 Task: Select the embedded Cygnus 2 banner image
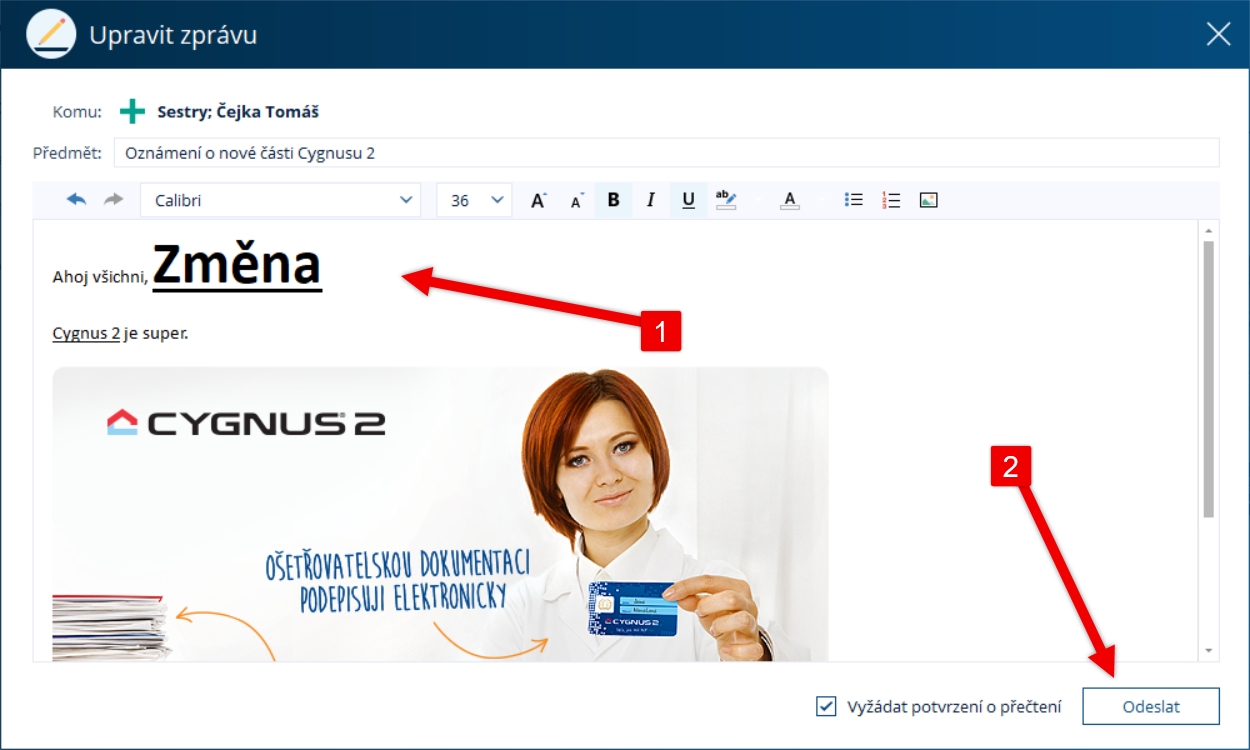(x=440, y=514)
